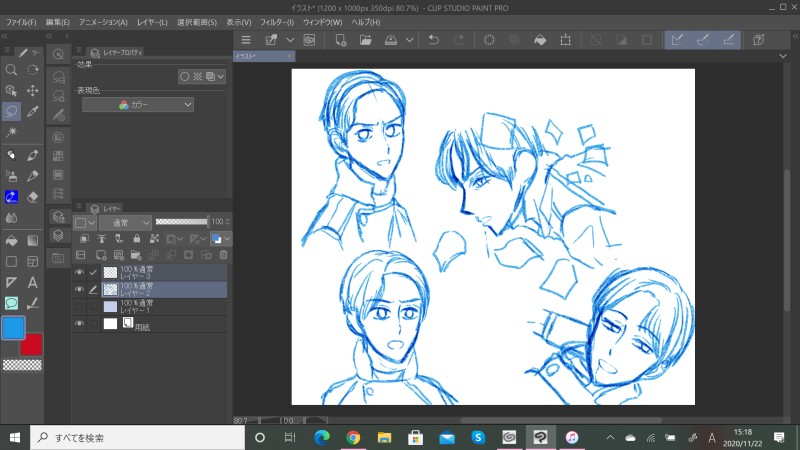Open File Explorer from taskbar

click(x=384, y=438)
